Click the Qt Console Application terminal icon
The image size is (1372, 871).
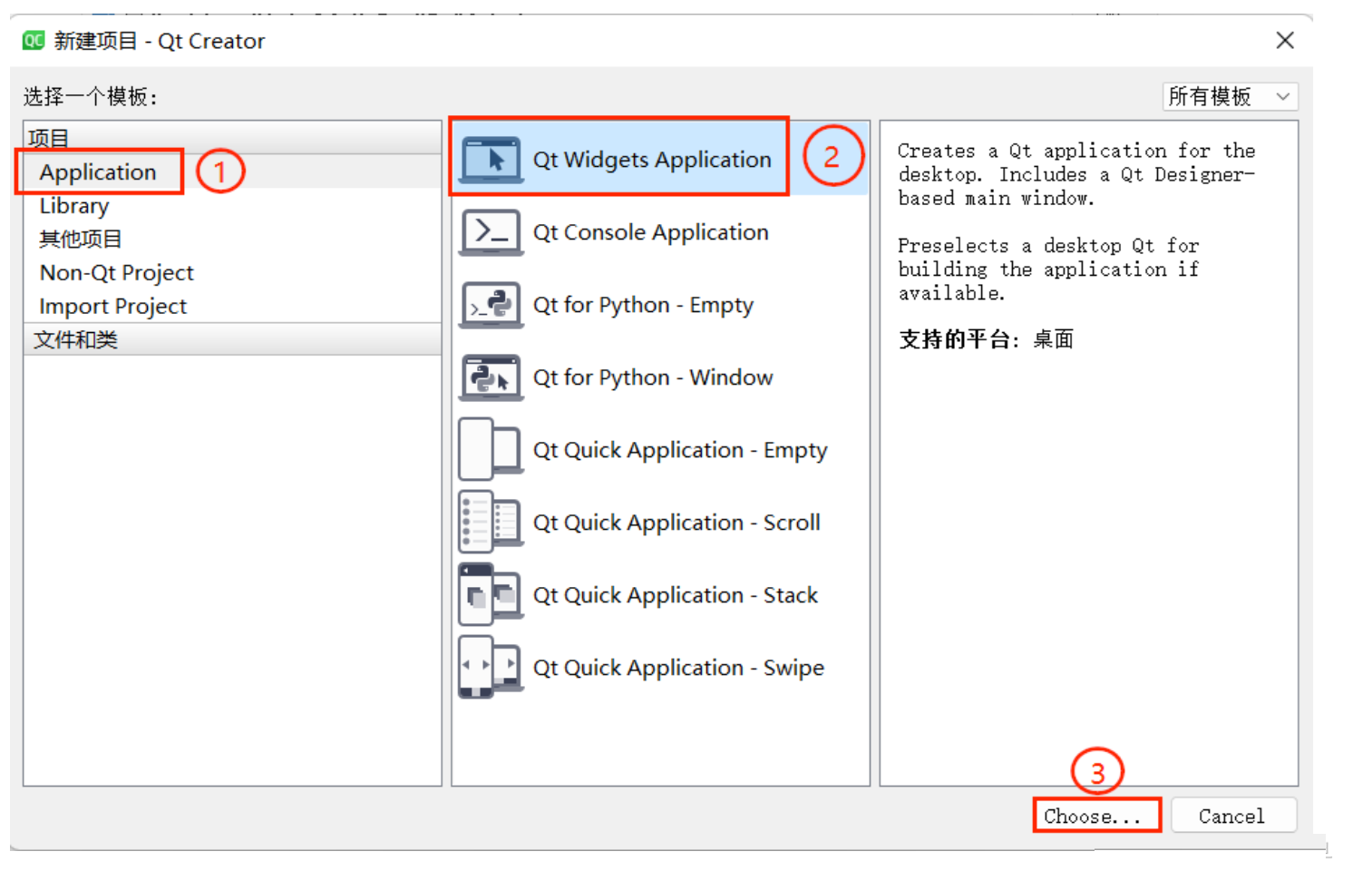(x=491, y=232)
